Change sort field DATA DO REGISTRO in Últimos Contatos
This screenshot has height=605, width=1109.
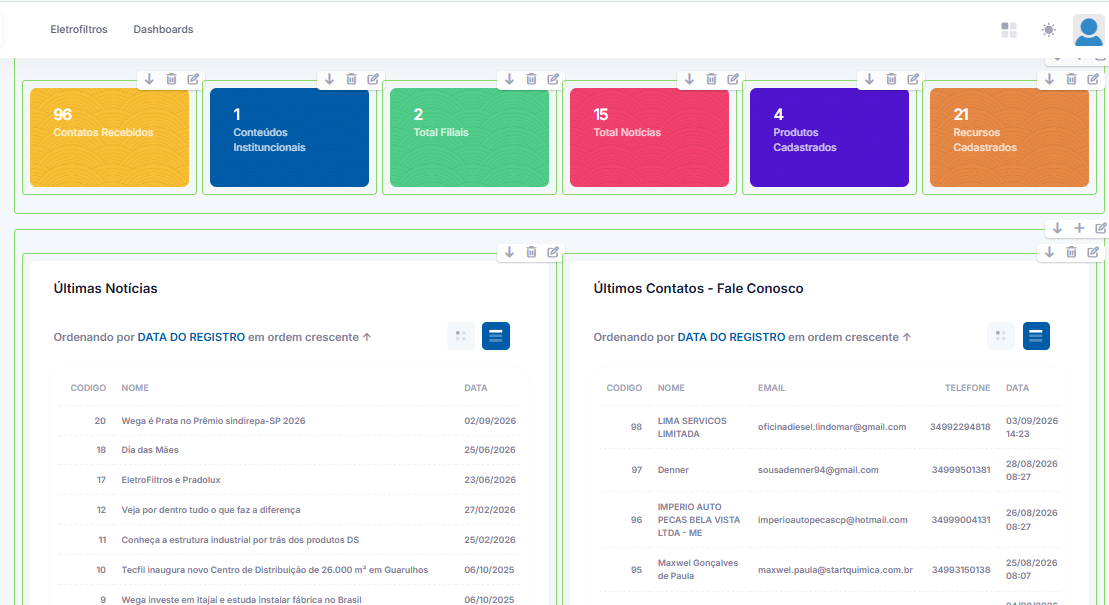pos(731,338)
